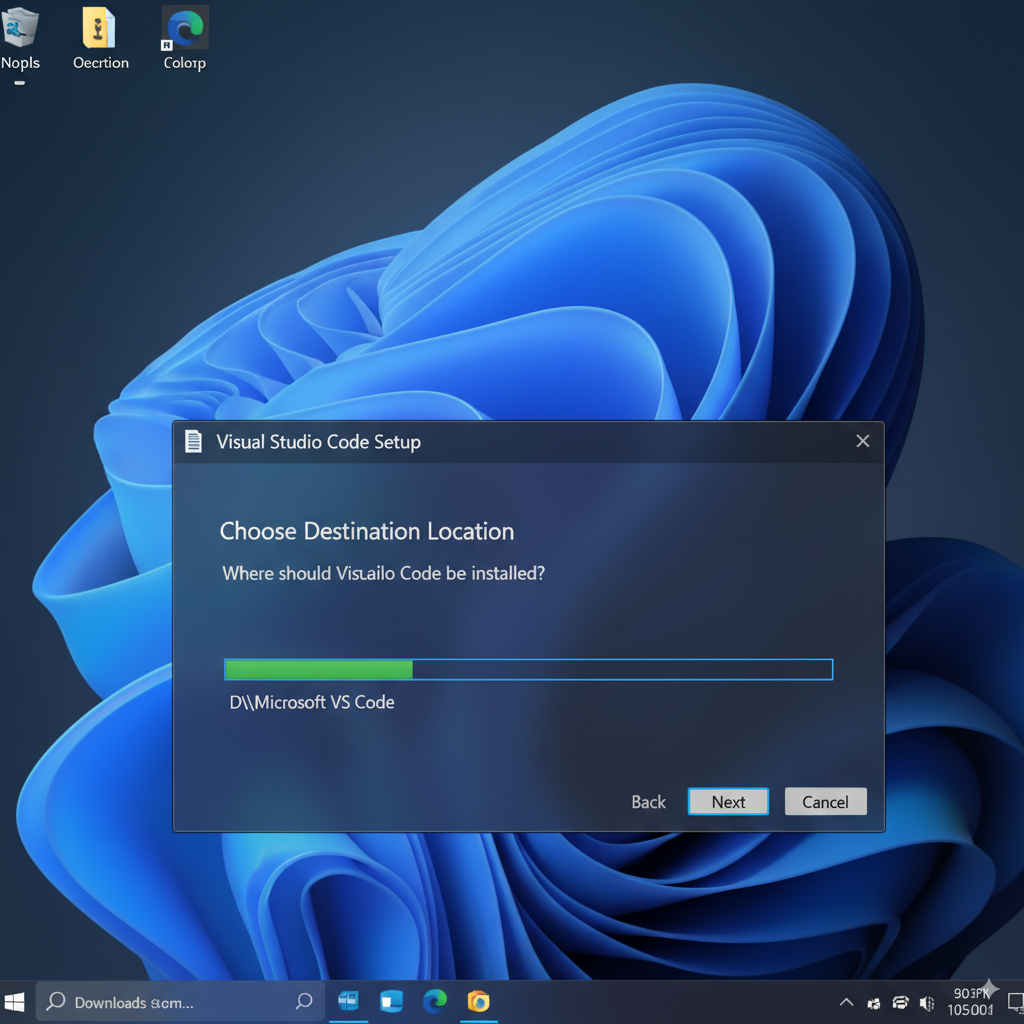Screen dimensions: 1024x1024
Task: Open the orange installer taskbar icon
Action: [479, 1001]
